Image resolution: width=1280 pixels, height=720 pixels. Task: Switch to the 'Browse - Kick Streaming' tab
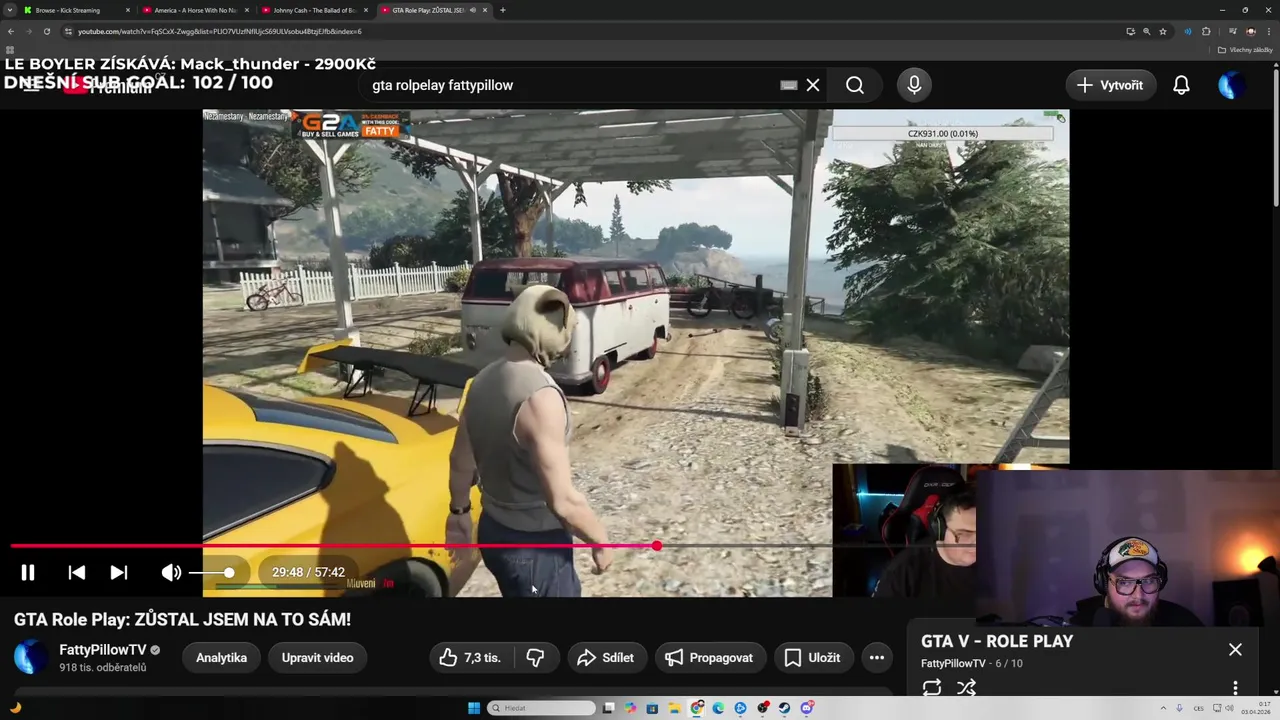pyautogui.click(x=78, y=10)
